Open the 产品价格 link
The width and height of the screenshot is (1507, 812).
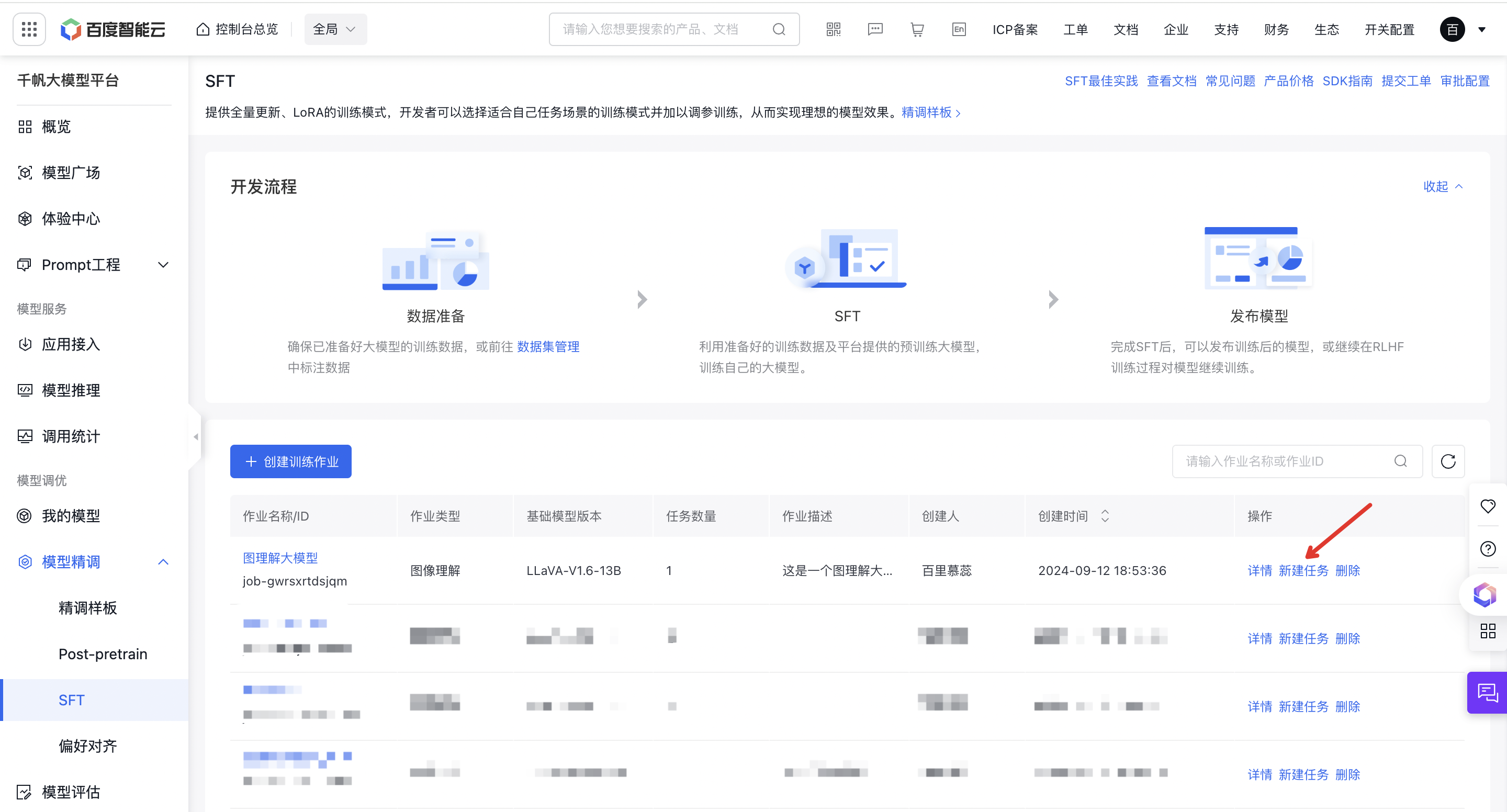click(x=1288, y=81)
